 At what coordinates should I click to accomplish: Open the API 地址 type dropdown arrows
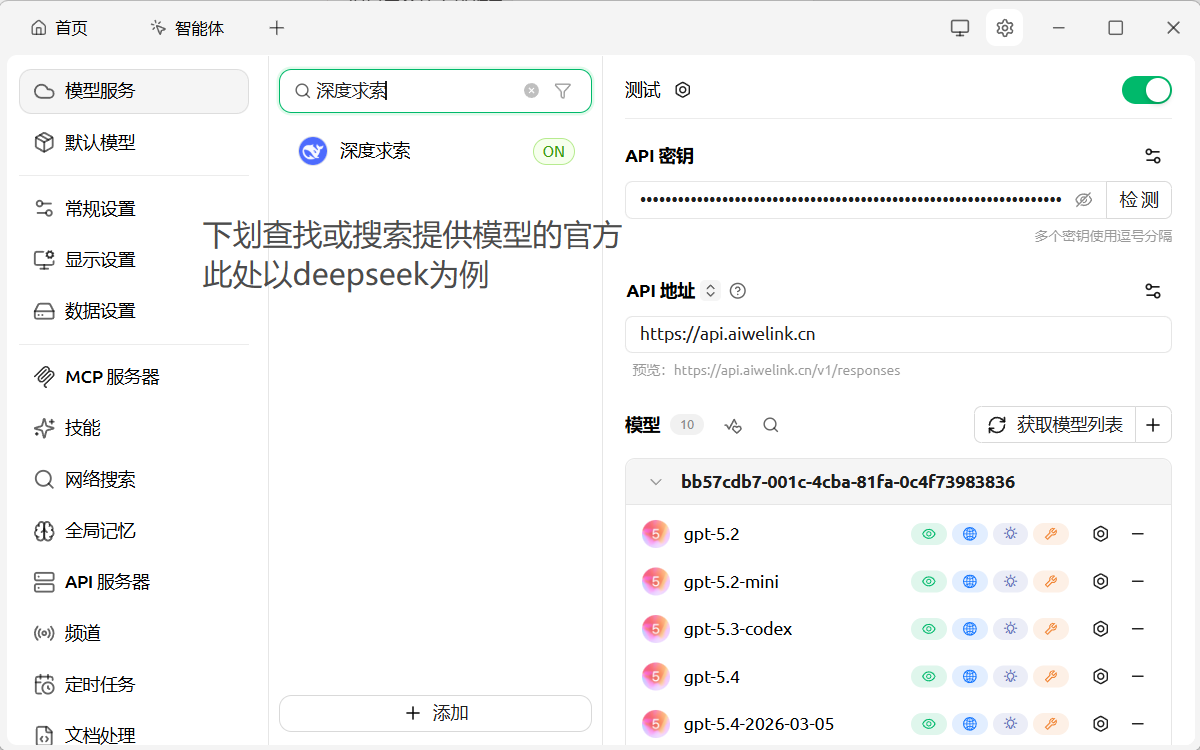[x=711, y=291]
